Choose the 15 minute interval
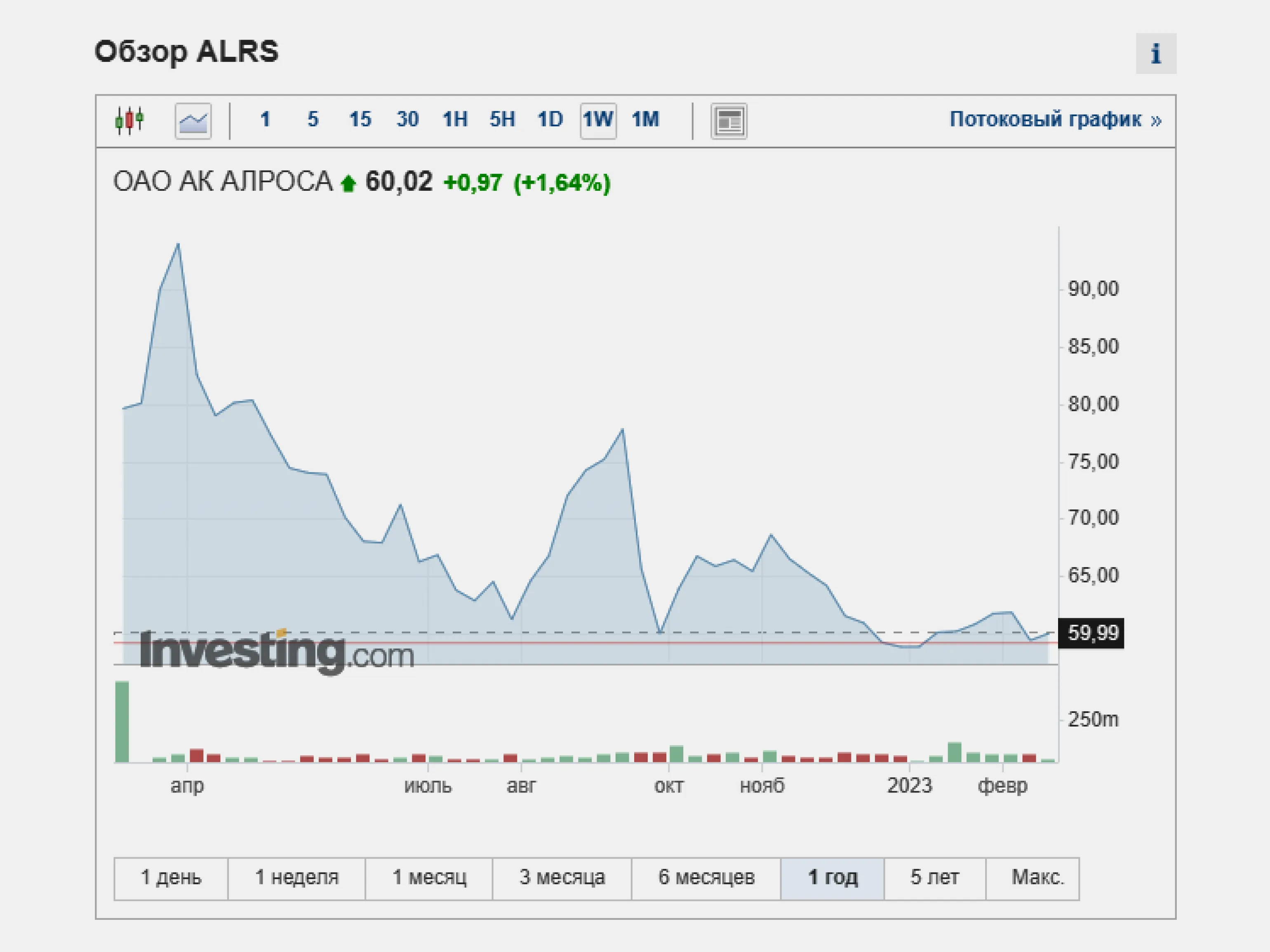 coord(360,120)
